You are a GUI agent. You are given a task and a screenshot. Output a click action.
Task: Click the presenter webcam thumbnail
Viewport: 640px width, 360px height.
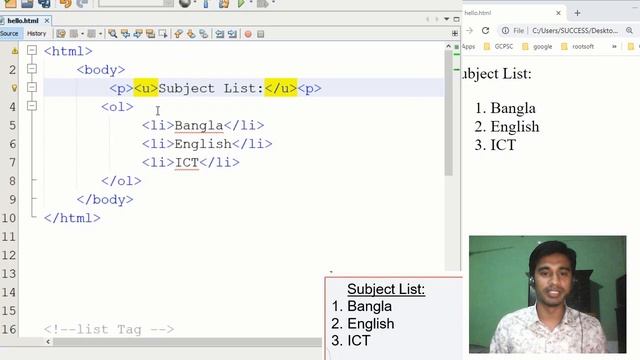pyautogui.click(x=547, y=294)
